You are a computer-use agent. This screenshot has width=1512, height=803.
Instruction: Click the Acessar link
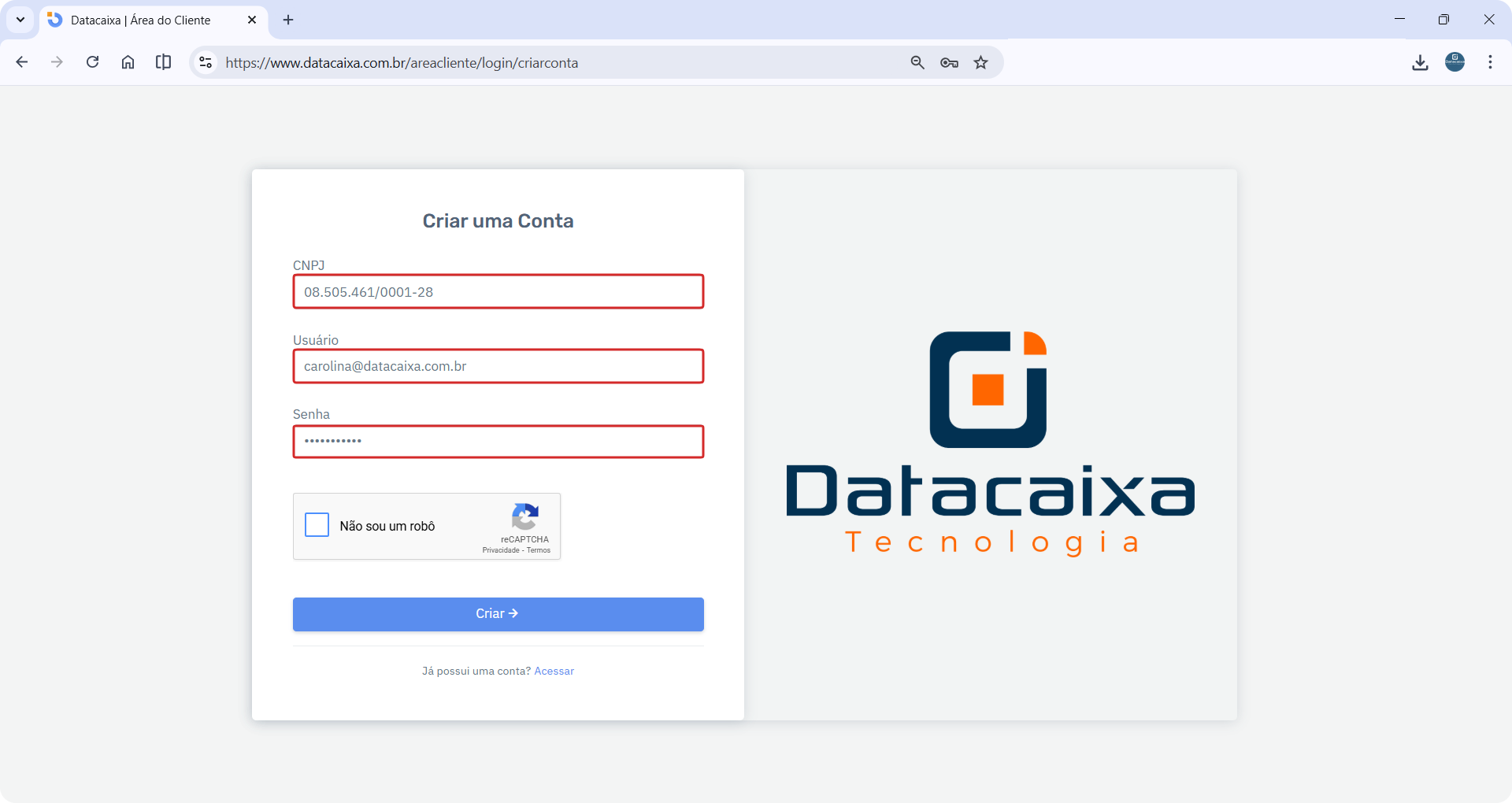point(554,671)
